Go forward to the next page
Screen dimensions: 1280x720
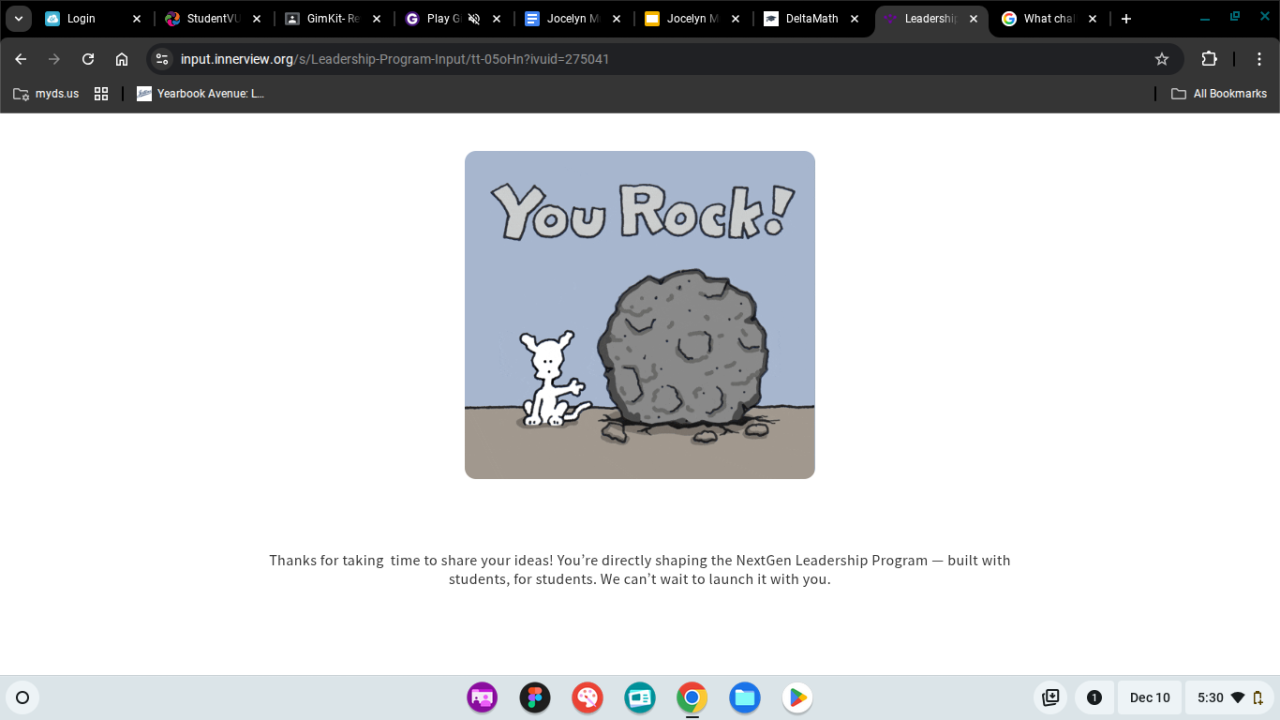pyautogui.click(x=54, y=59)
